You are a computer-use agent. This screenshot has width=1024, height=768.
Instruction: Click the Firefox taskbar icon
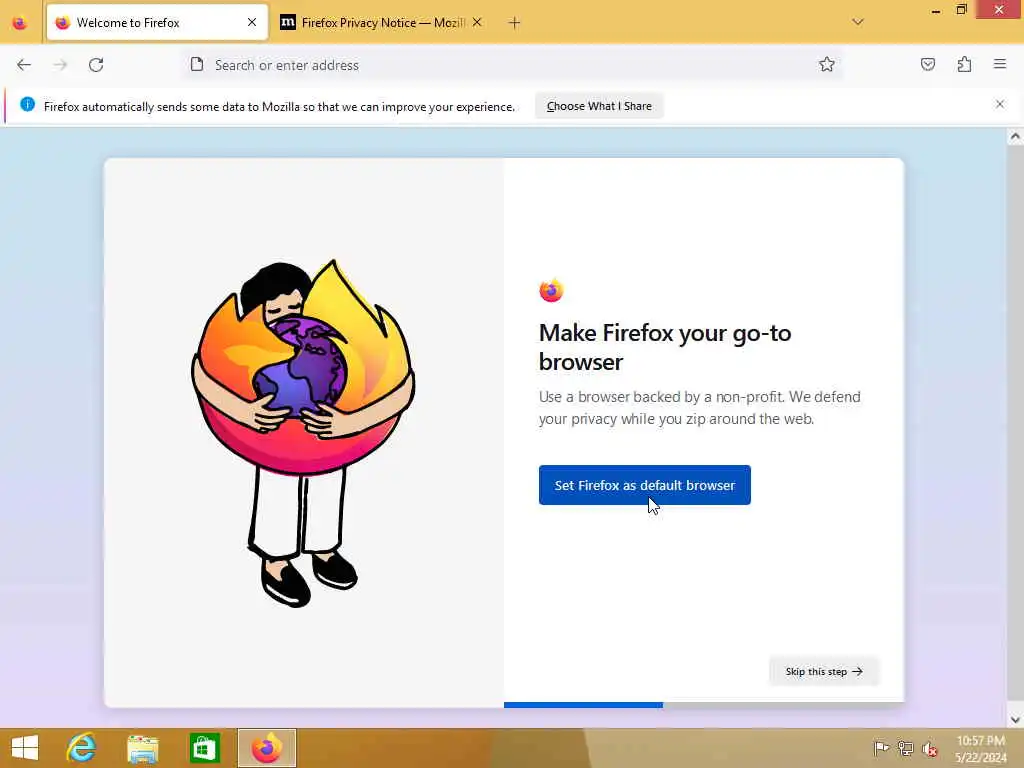[x=266, y=748]
